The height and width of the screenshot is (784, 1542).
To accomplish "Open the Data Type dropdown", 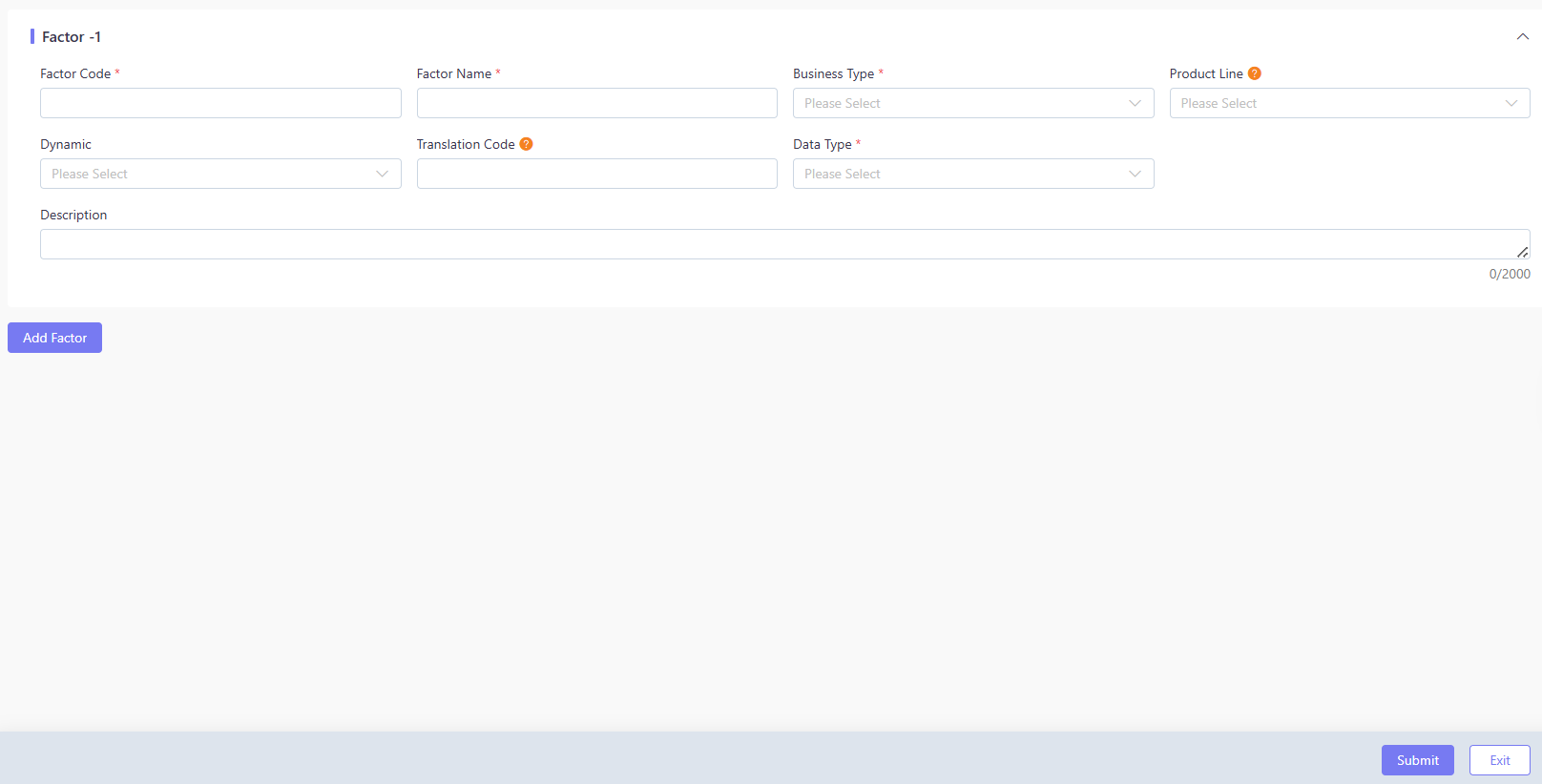I will [x=973, y=174].
